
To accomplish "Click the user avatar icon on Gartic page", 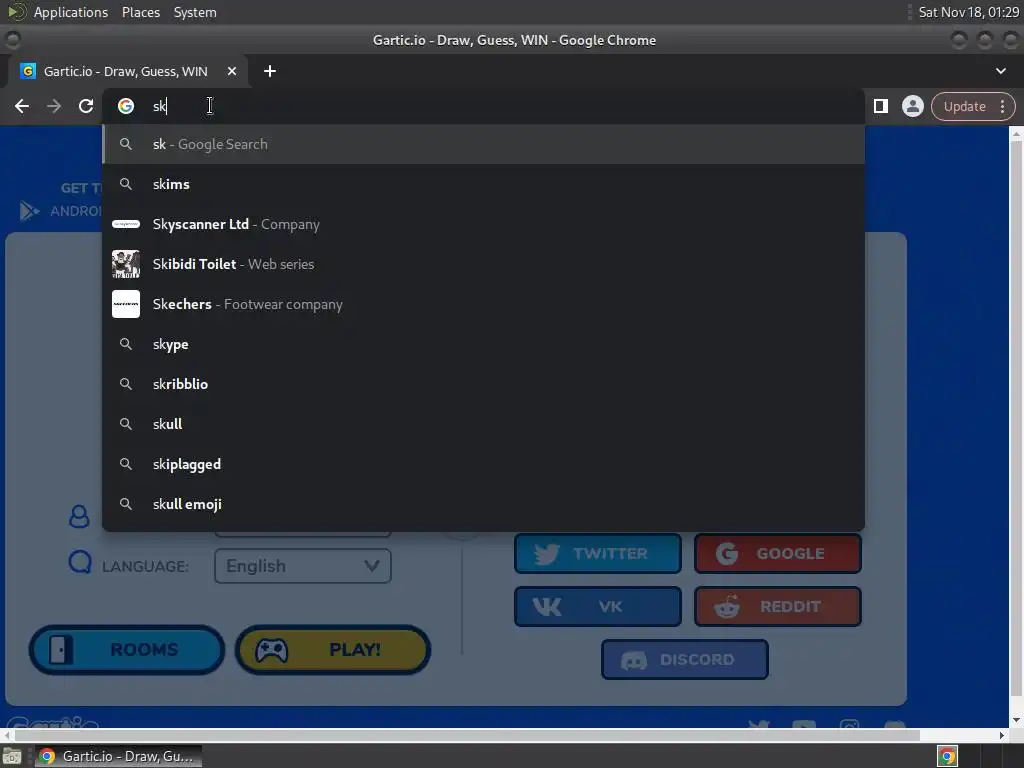I will point(79,517).
